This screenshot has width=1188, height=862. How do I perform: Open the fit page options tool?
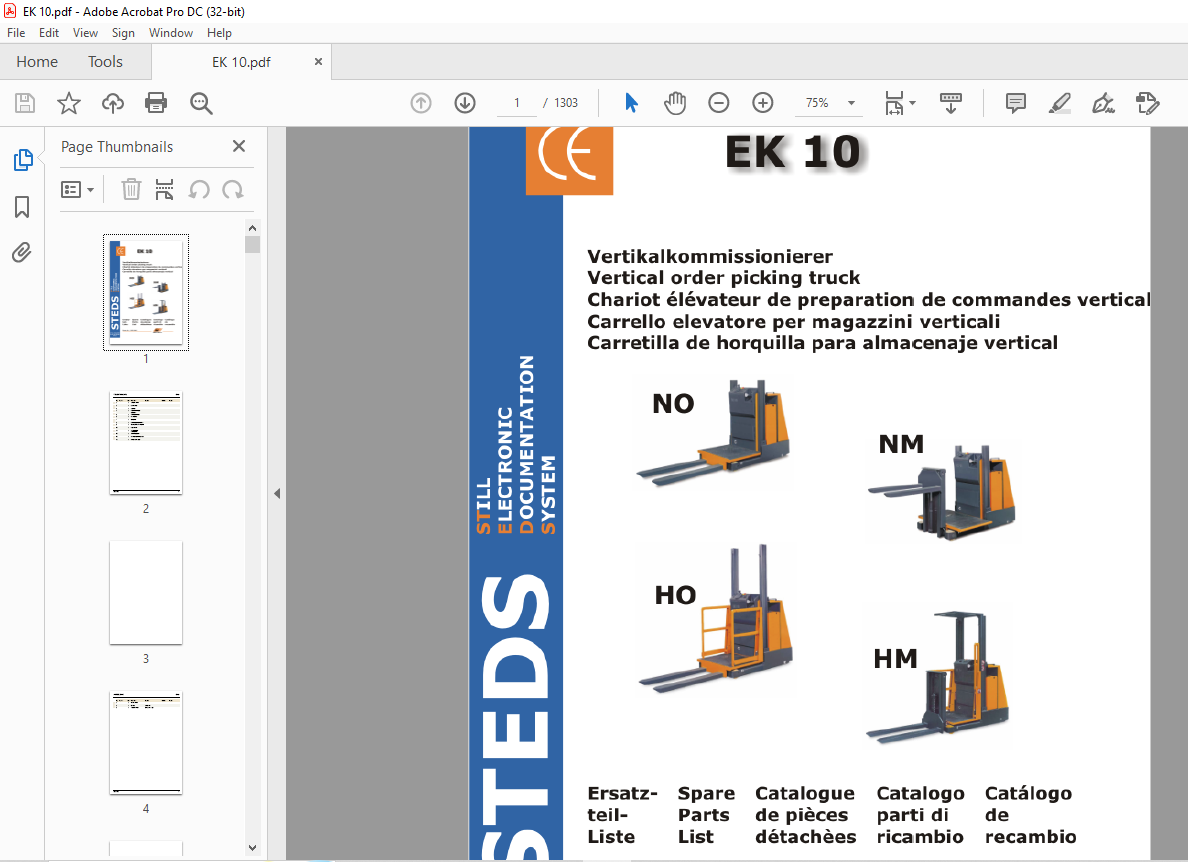pyautogui.click(x=894, y=103)
